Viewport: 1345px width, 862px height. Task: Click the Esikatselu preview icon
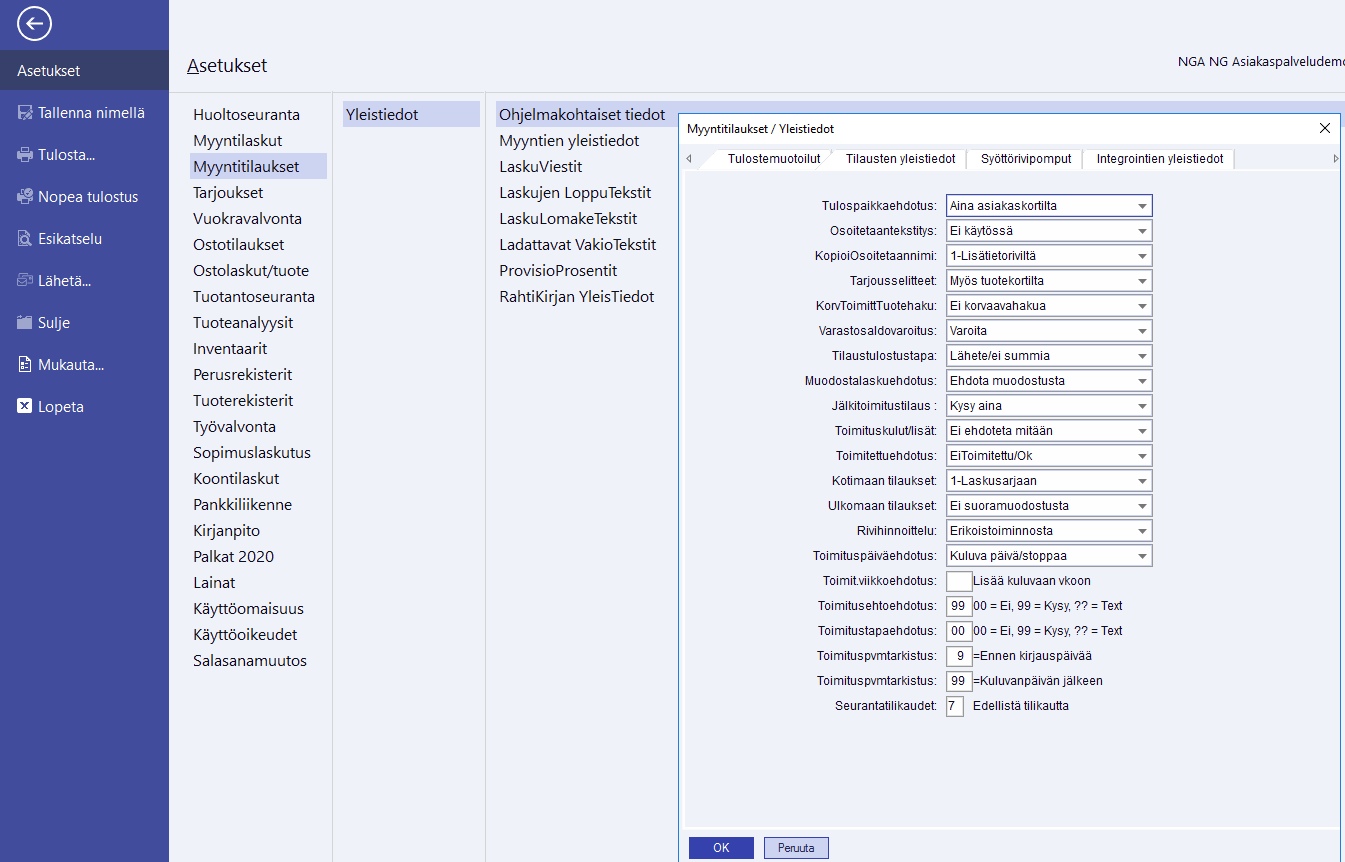click(x=25, y=239)
